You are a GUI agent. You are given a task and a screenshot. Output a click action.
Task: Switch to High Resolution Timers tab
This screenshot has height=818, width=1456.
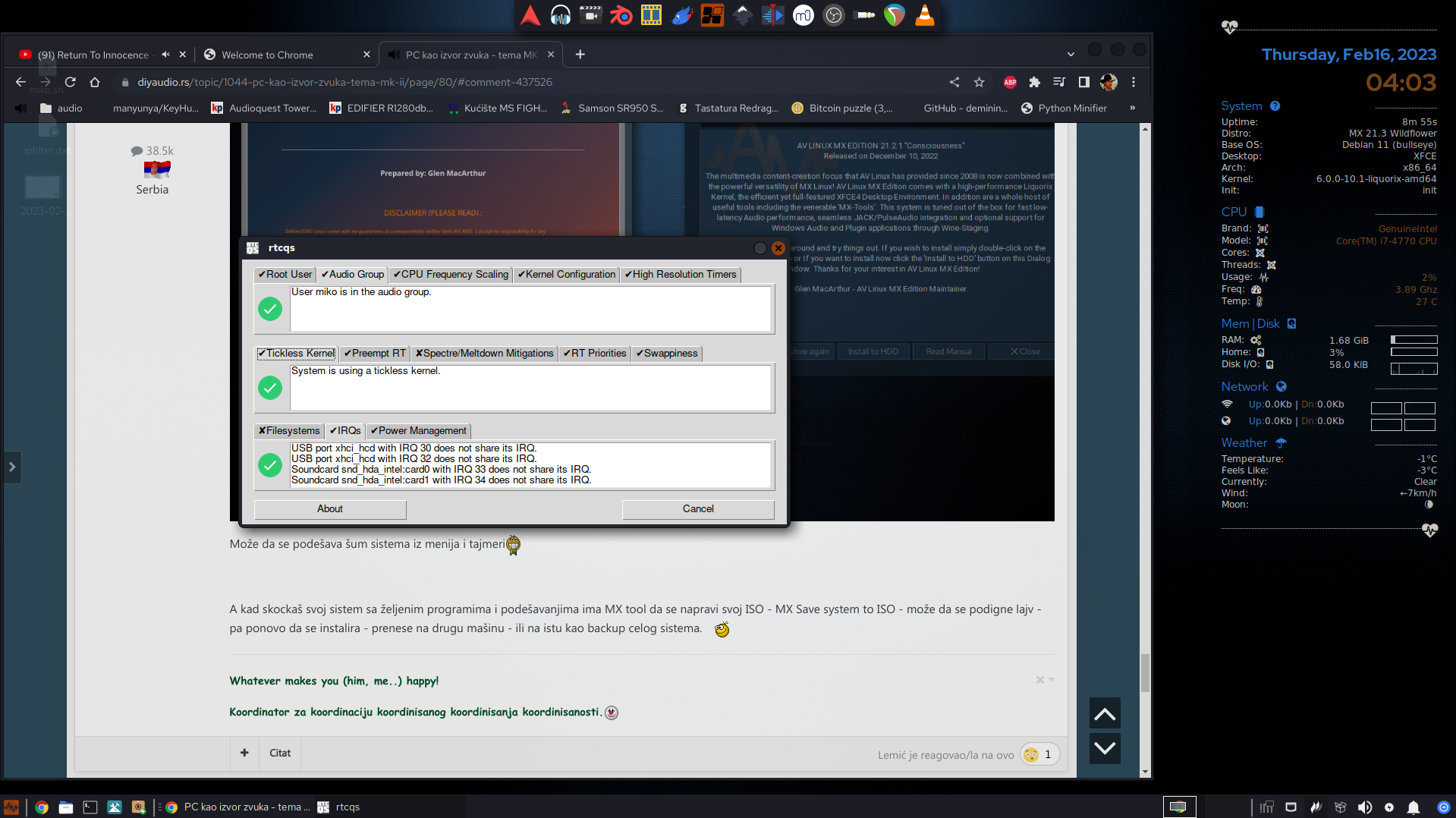pos(681,275)
